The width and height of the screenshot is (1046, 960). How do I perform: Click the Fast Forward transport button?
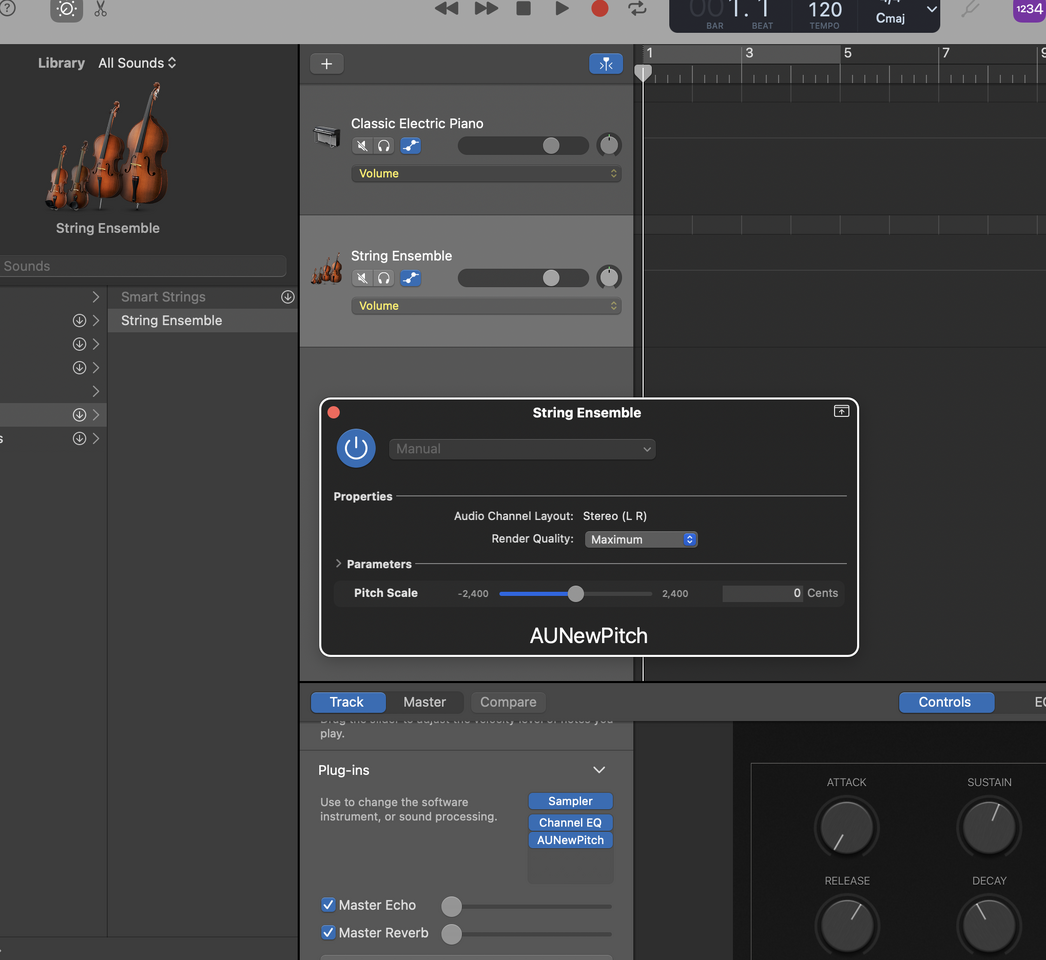pyautogui.click(x=486, y=9)
